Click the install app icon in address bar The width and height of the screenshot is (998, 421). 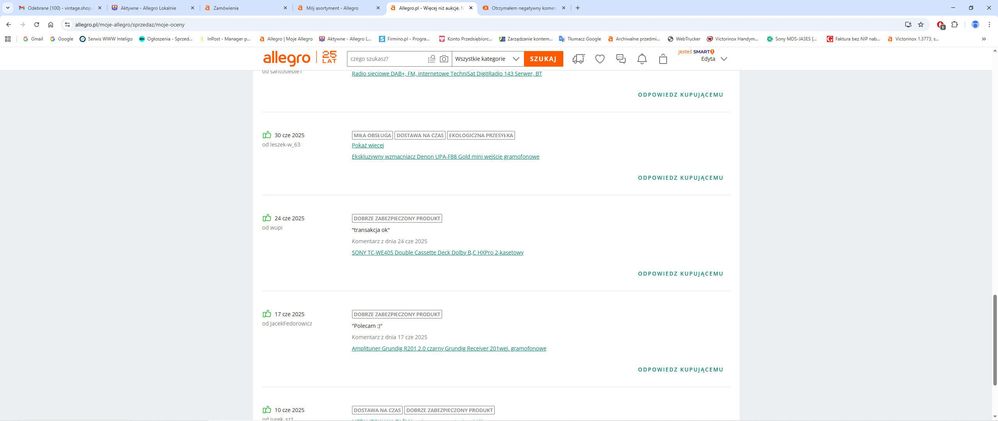coord(908,24)
